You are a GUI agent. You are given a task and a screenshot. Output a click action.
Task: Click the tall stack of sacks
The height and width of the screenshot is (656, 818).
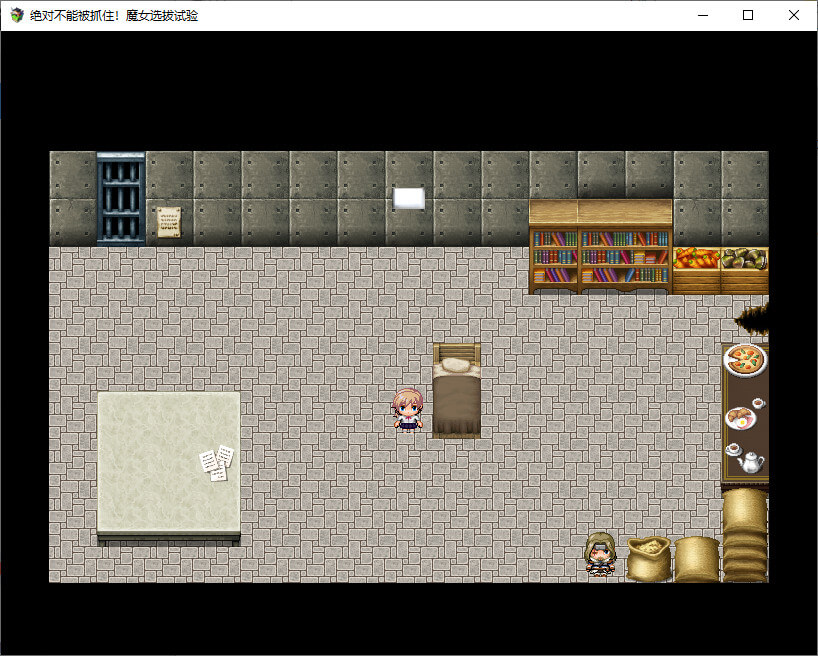pyautogui.click(x=745, y=534)
